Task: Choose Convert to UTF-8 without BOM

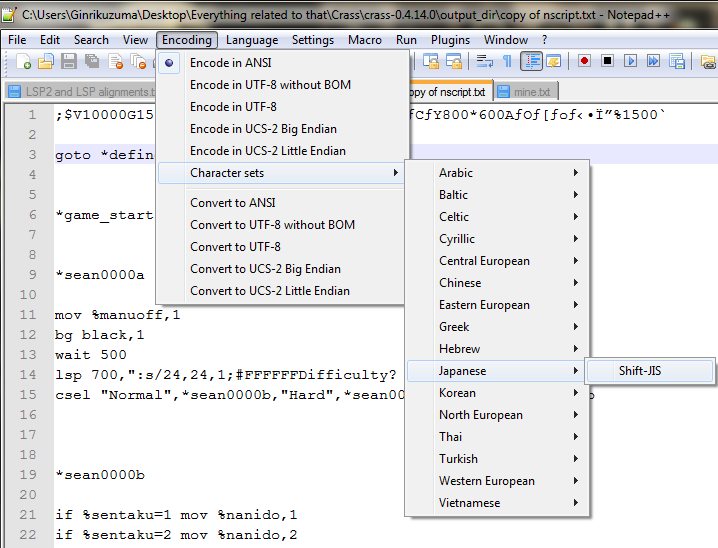Action: pos(281,225)
